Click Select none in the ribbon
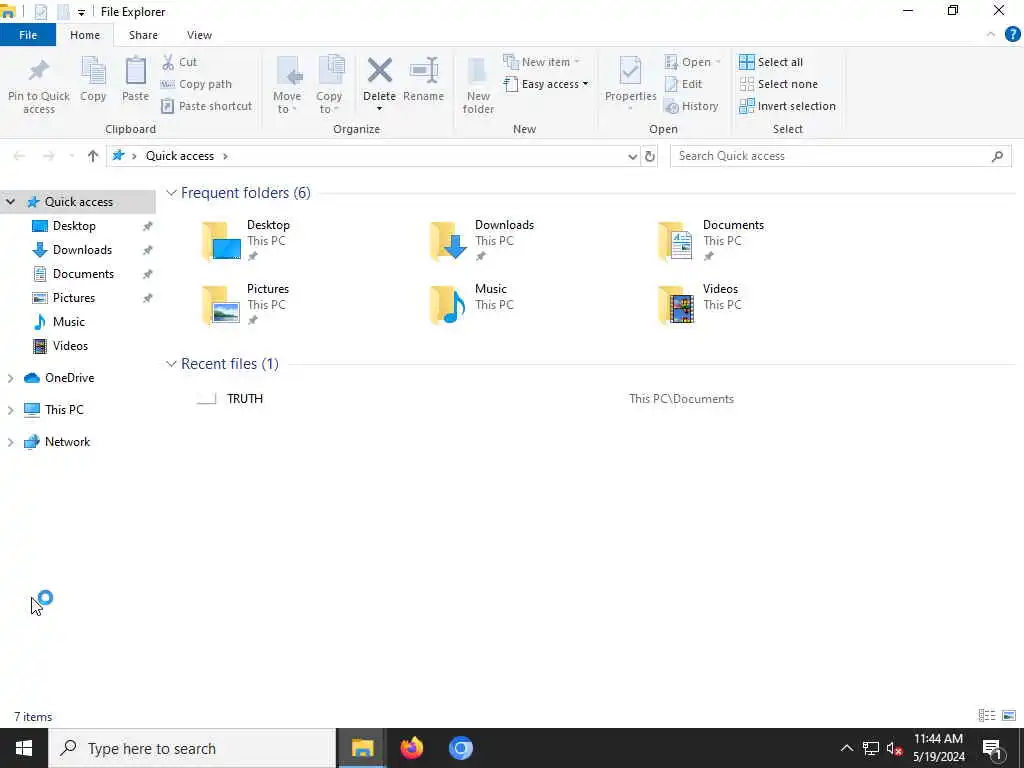This screenshot has width=1024, height=768. click(x=778, y=84)
